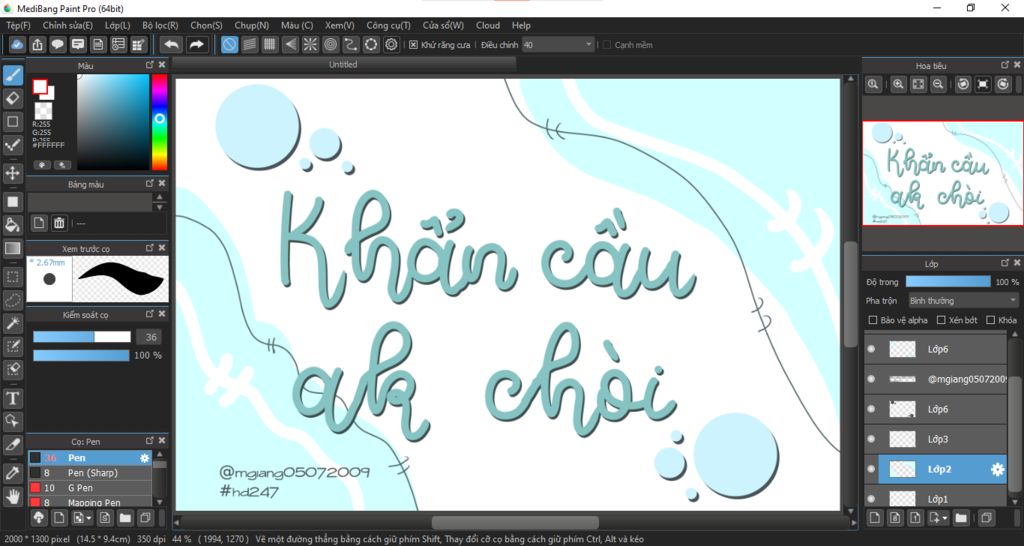Image resolution: width=1024 pixels, height=546 pixels.
Task: Hide the Lớp2 layer
Action: coord(871,469)
